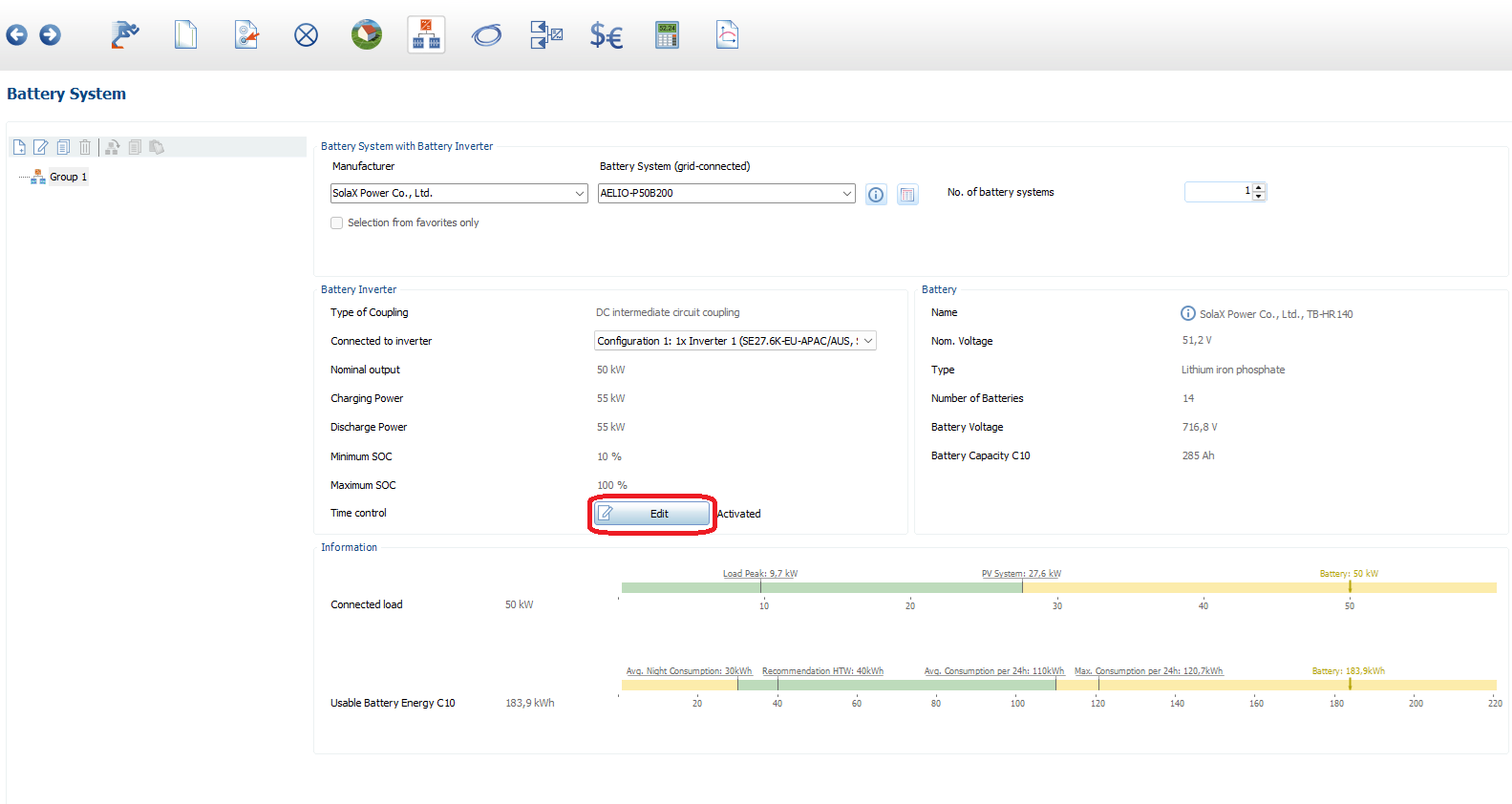Click the SolaX TB-HR140 battery info icon

(1188, 313)
